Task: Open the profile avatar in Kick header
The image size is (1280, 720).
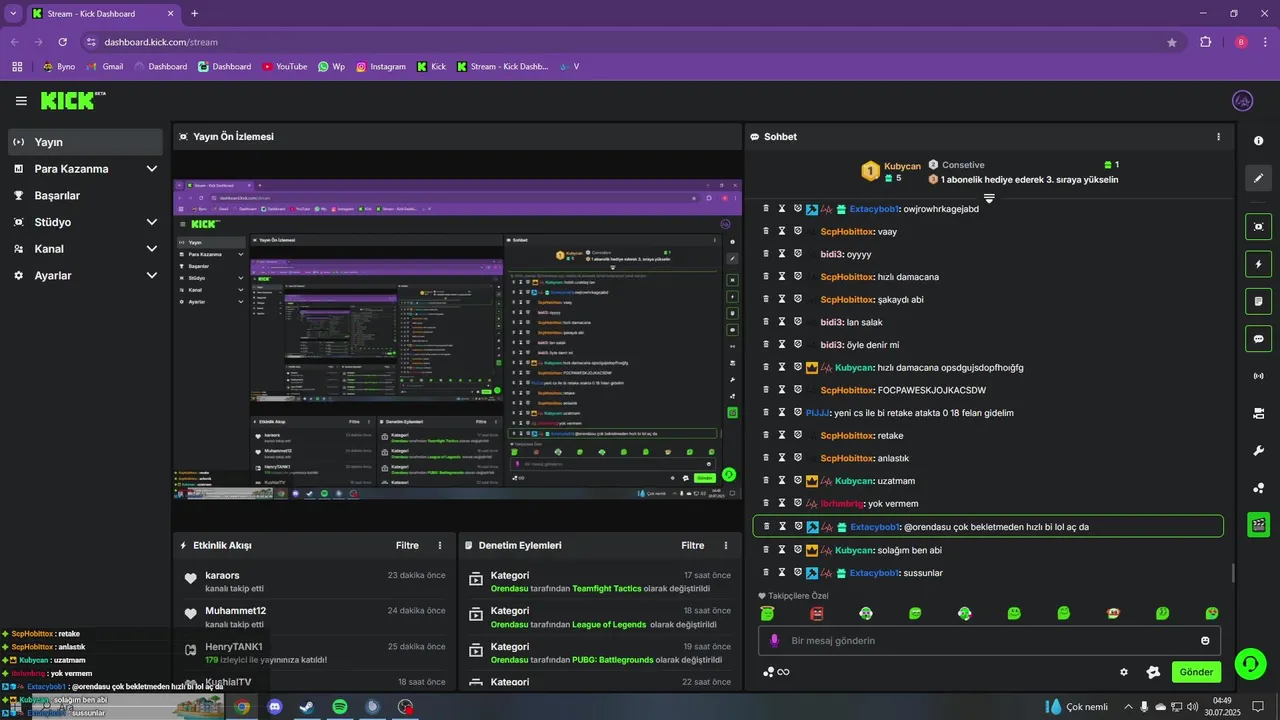Action: pyautogui.click(x=1243, y=101)
